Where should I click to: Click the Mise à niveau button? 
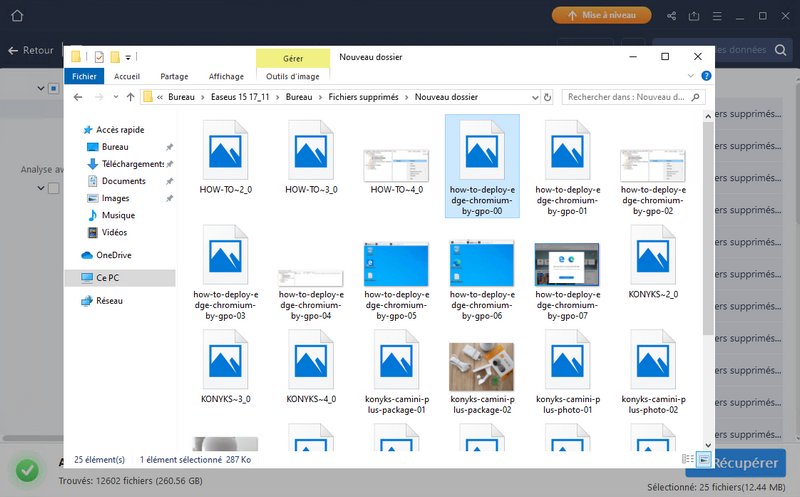[x=602, y=15]
